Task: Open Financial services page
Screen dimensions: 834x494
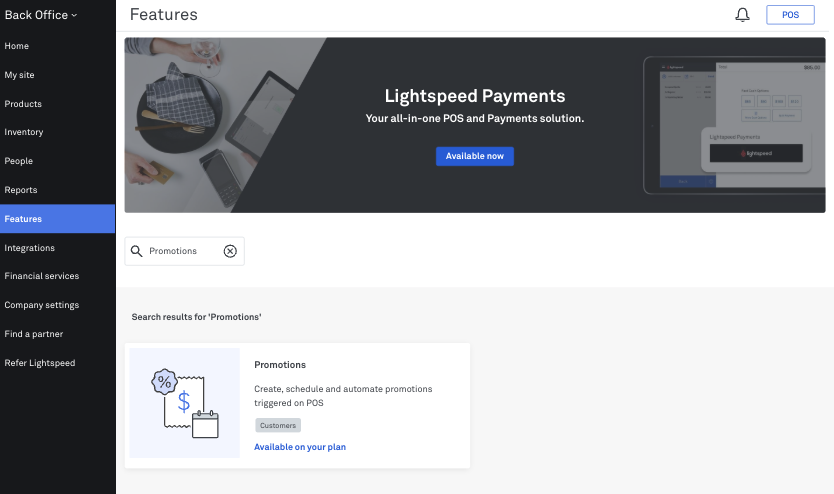Action: (41, 276)
